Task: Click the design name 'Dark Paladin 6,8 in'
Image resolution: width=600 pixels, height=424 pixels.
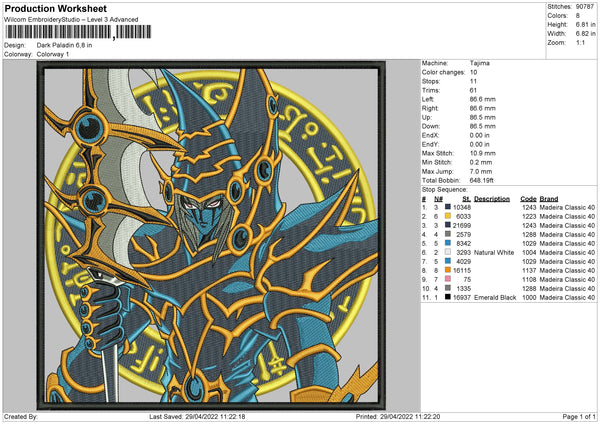Action: (x=64, y=45)
